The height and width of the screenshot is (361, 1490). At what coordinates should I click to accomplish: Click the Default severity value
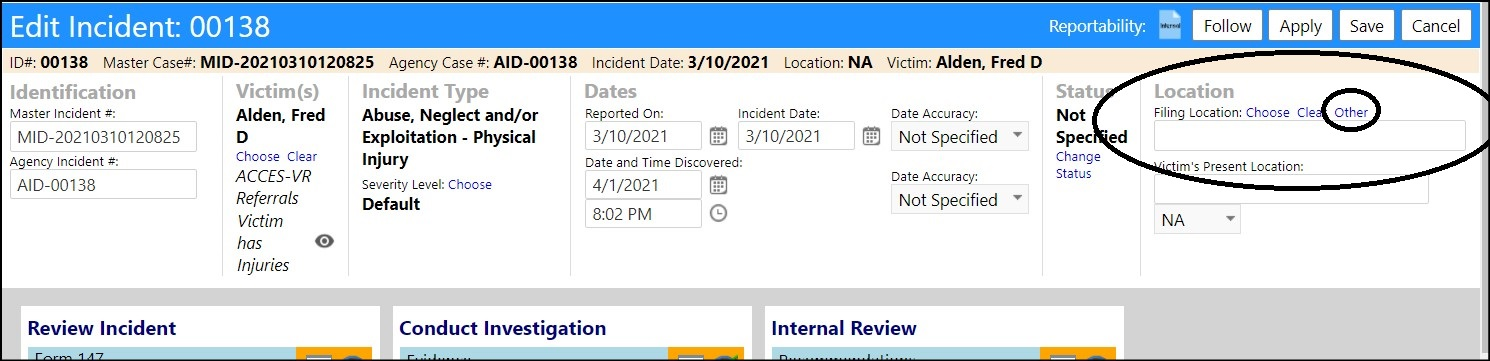pyautogui.click(x=391, y=204)
